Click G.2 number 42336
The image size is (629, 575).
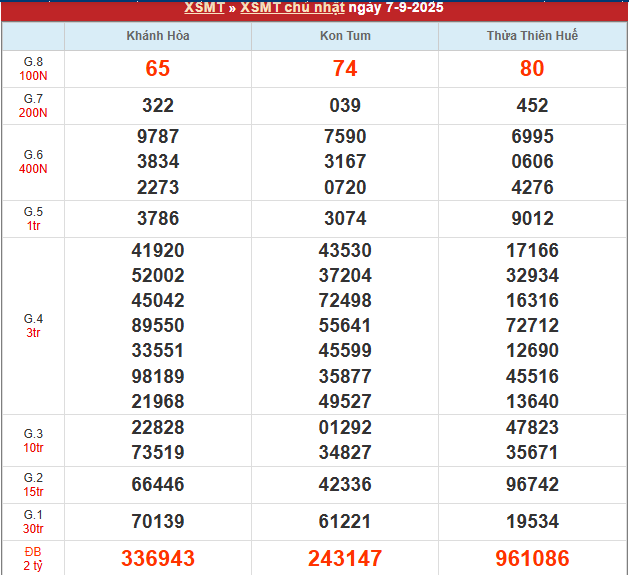pyautogui.click(x=345, y=484)
